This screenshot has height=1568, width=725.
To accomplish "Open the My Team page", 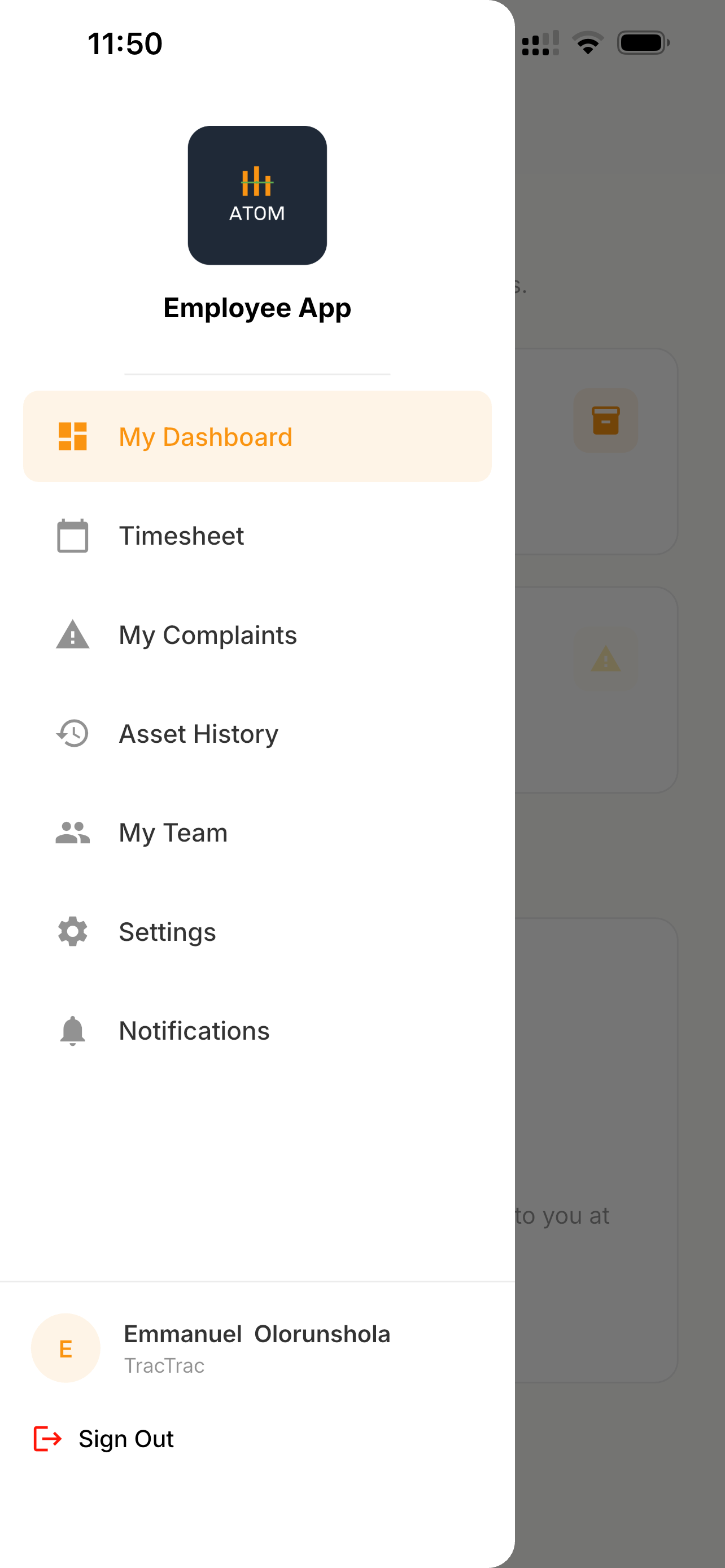I will [x=257, y=833].
